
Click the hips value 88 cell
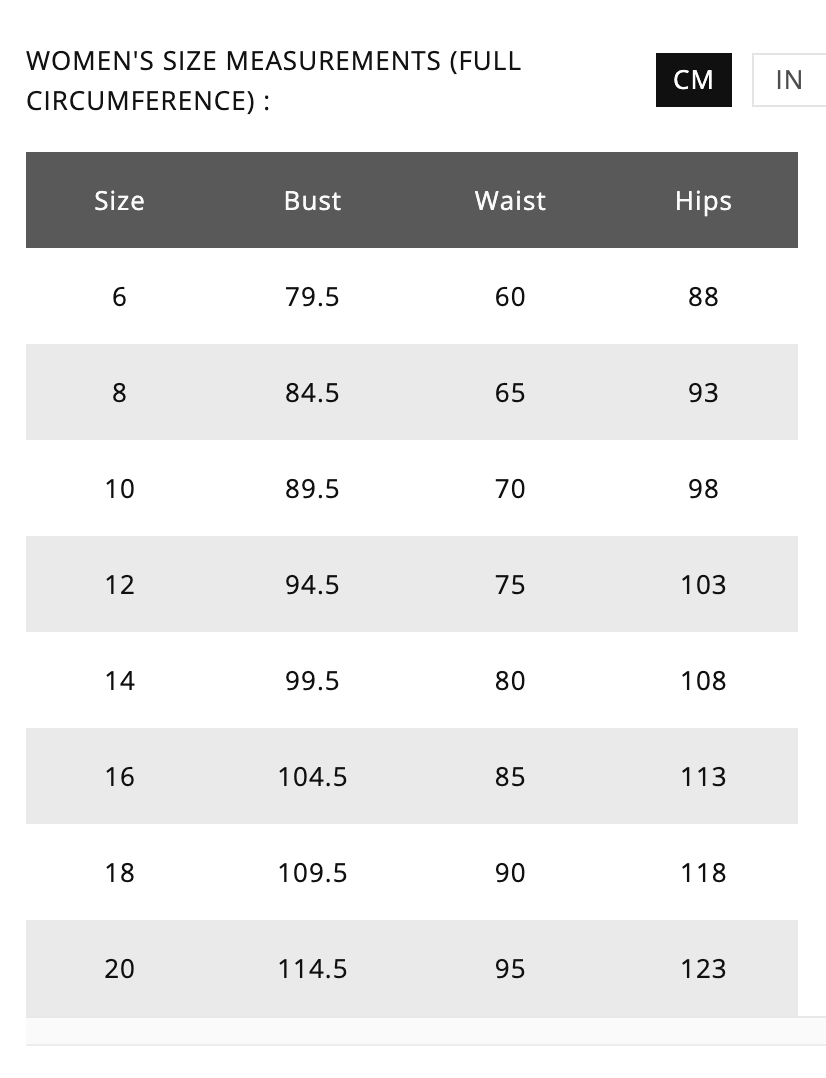pyautogui.click(x=703, y=297)
